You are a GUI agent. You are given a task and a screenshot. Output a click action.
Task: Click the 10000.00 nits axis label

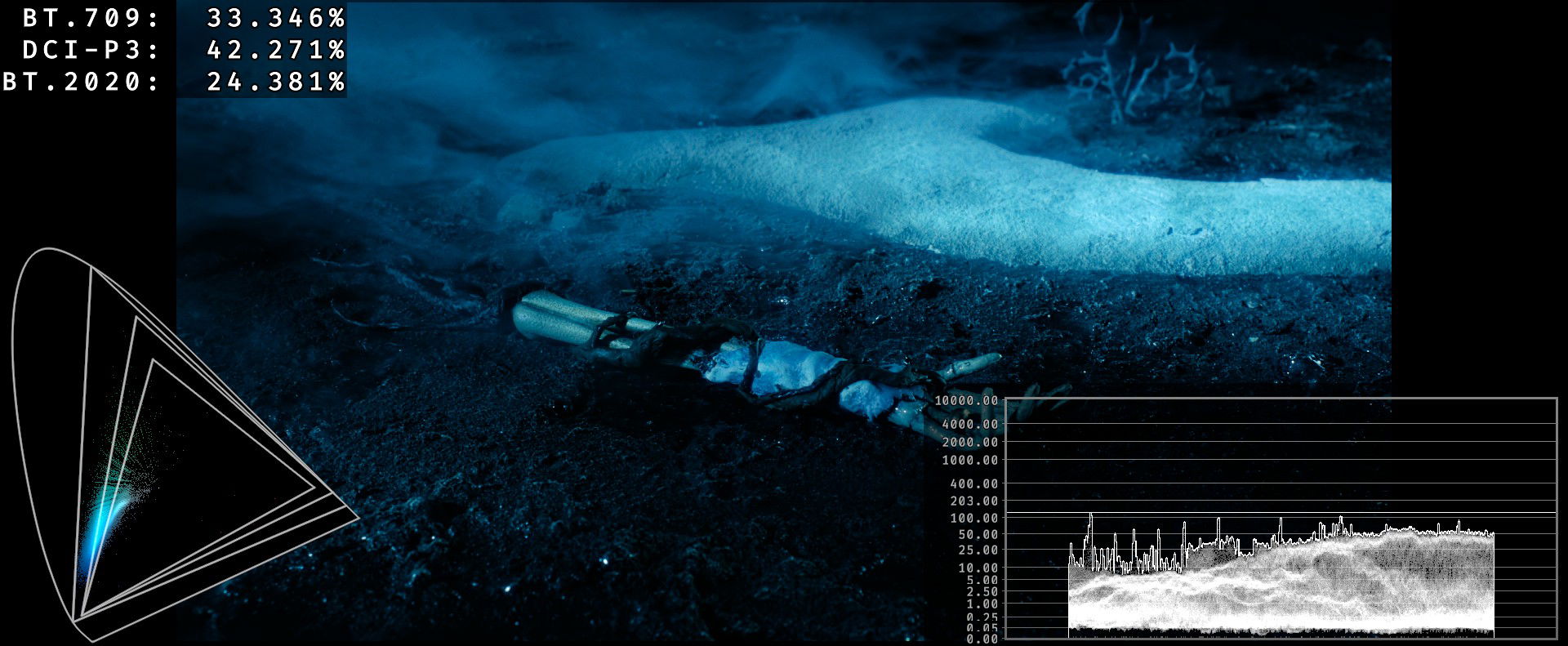pos(966,400)
